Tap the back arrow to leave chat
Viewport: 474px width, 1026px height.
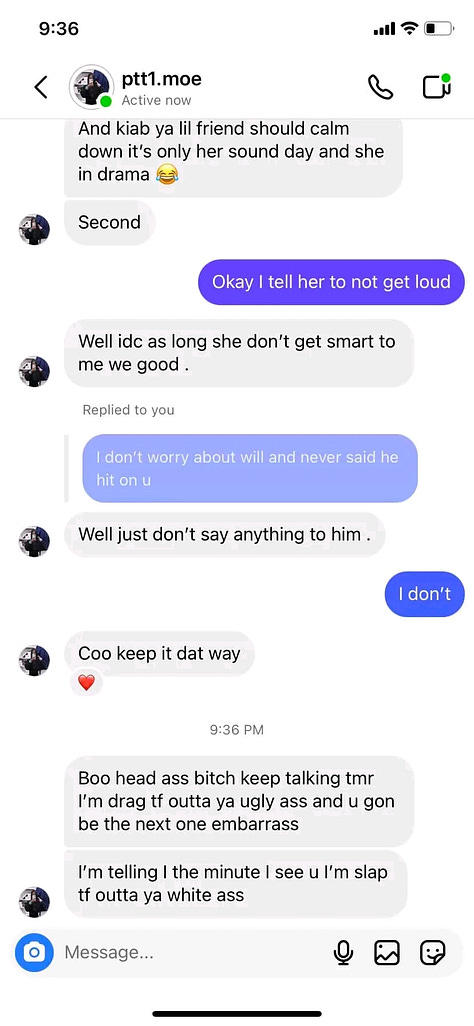41,86
